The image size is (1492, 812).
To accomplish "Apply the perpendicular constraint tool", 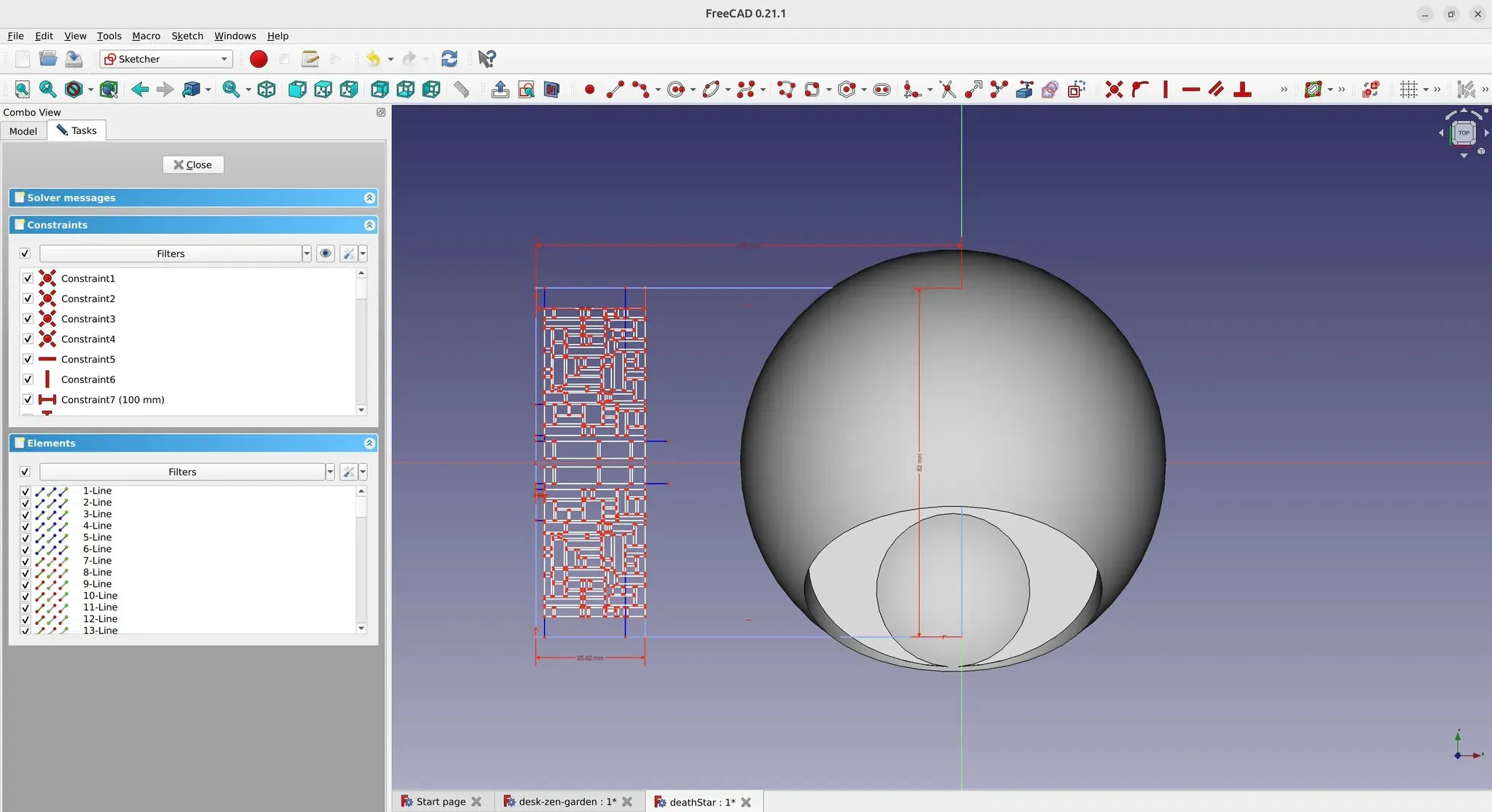I will 1243,90.
